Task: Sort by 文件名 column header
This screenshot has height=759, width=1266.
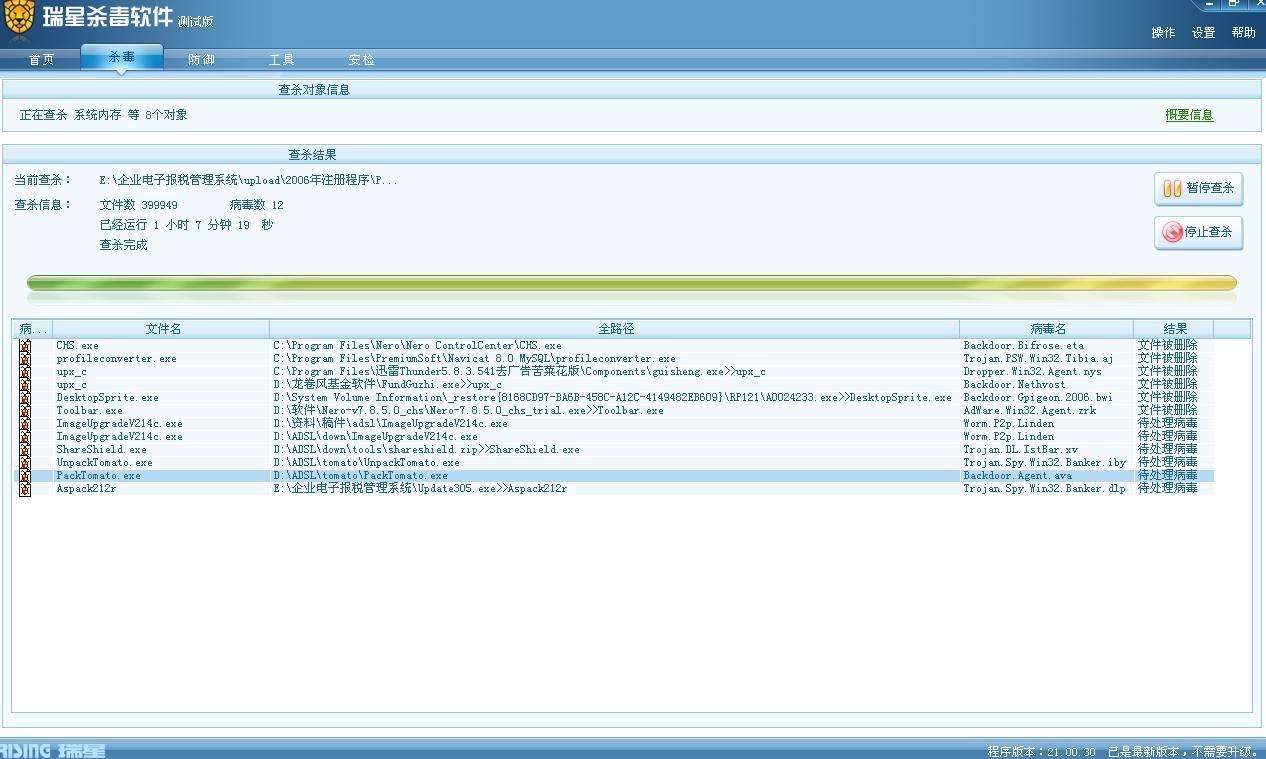Action: 162,329
